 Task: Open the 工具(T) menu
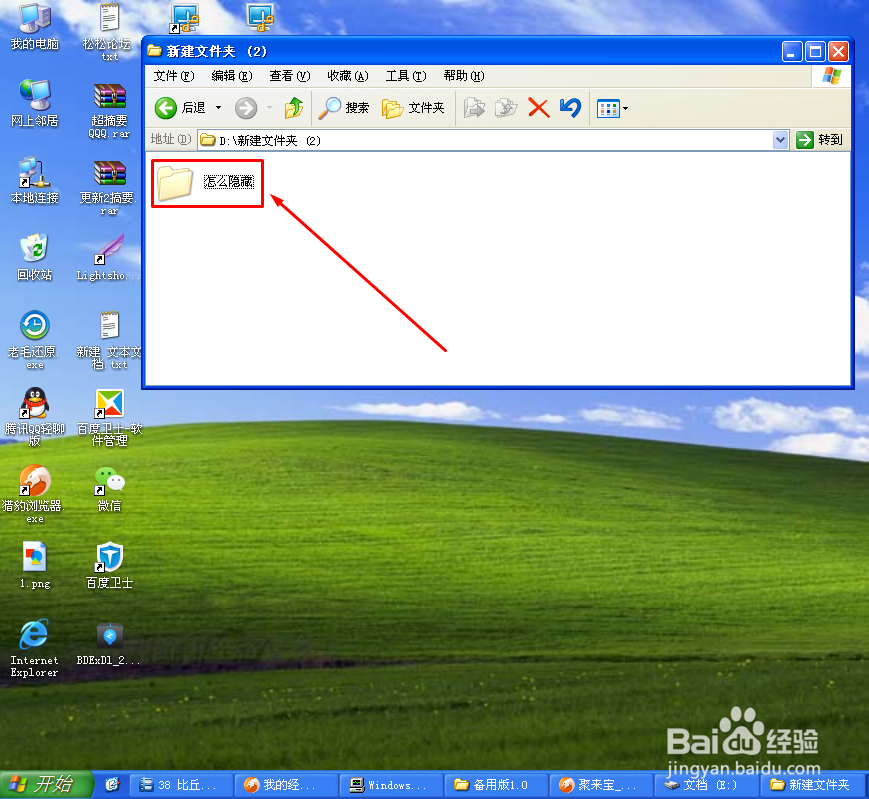(406, 76)
